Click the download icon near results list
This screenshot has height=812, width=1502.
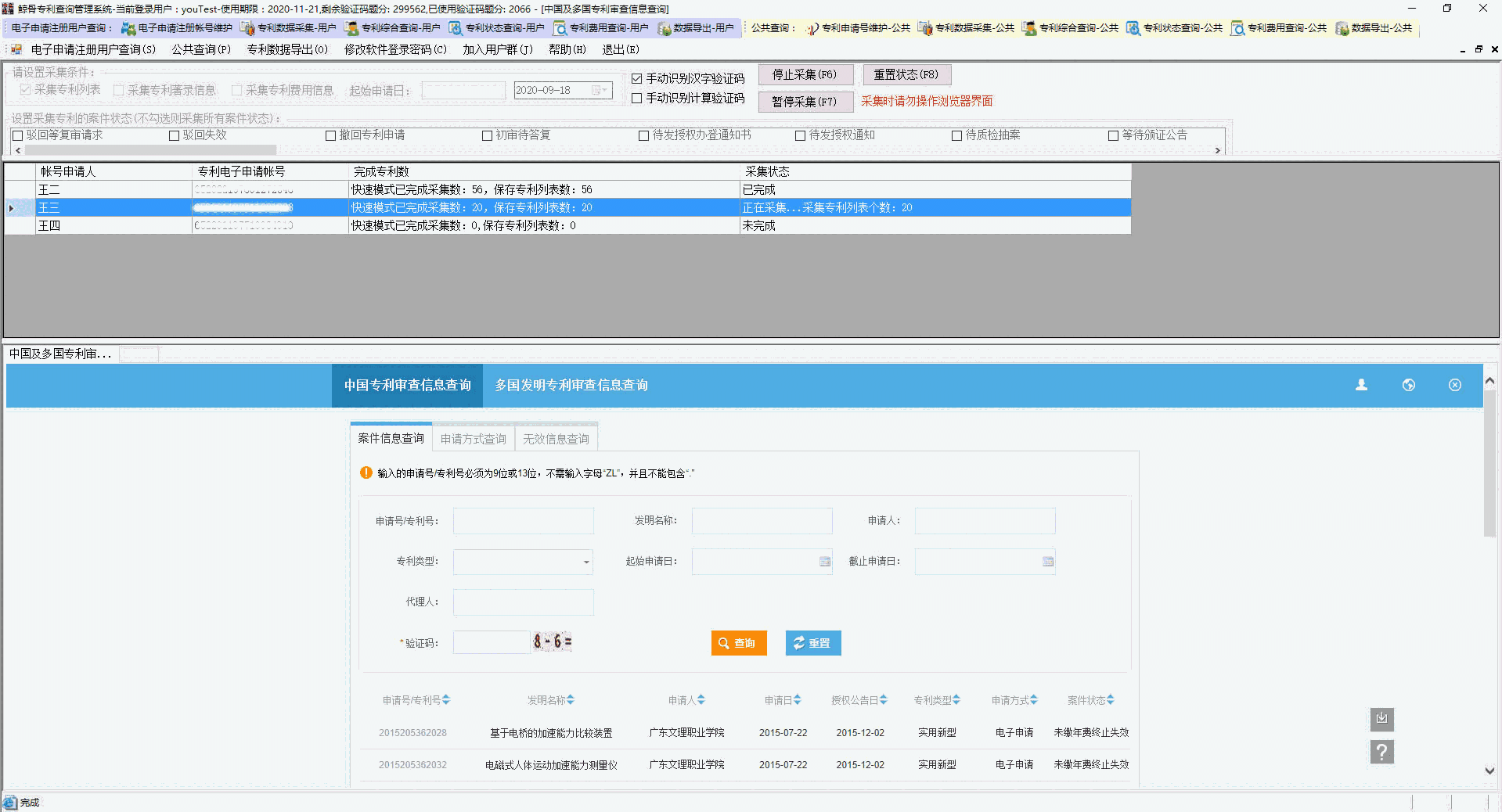1381,719
